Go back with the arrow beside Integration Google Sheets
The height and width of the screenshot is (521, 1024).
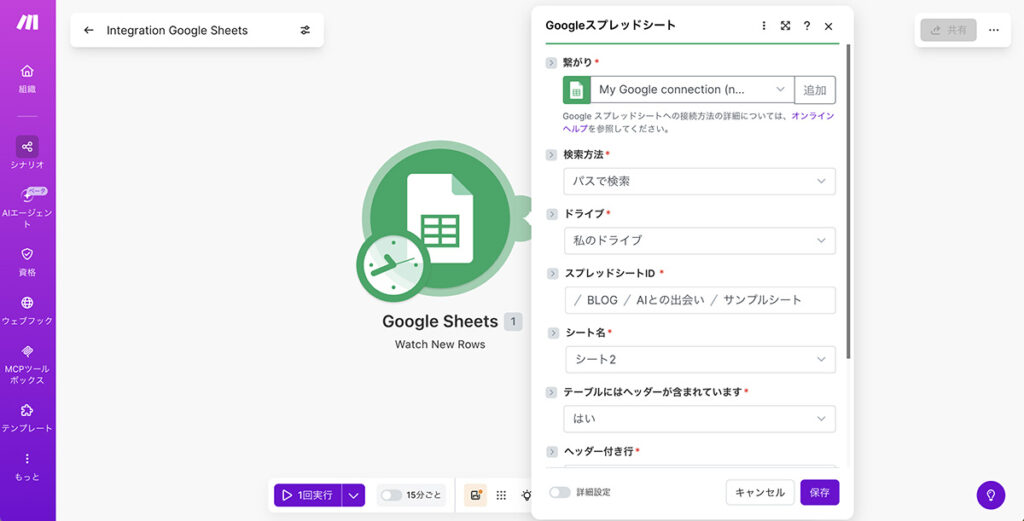(89, 30)
